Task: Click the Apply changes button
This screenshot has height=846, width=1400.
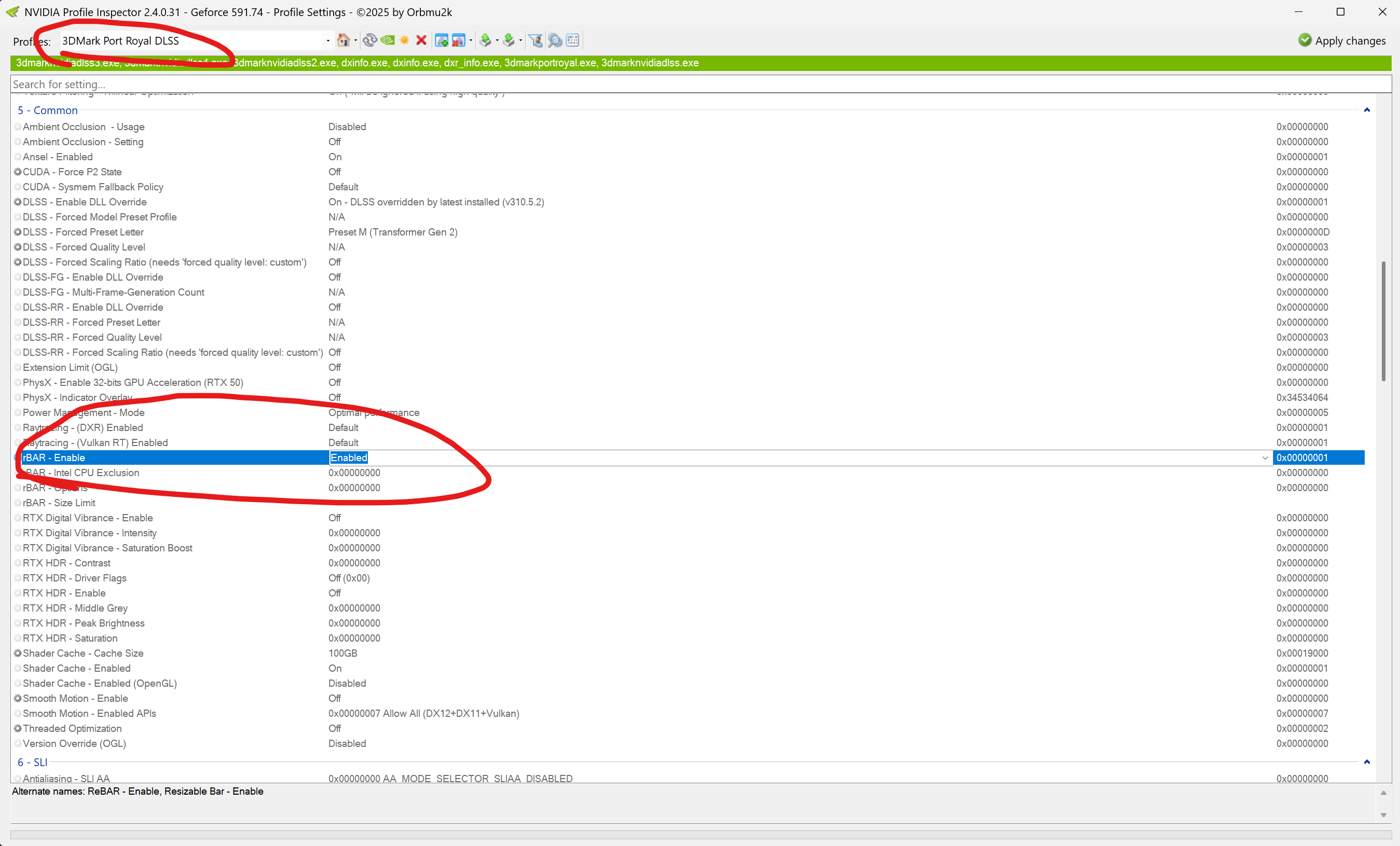Action: [x=1342, y=41]
